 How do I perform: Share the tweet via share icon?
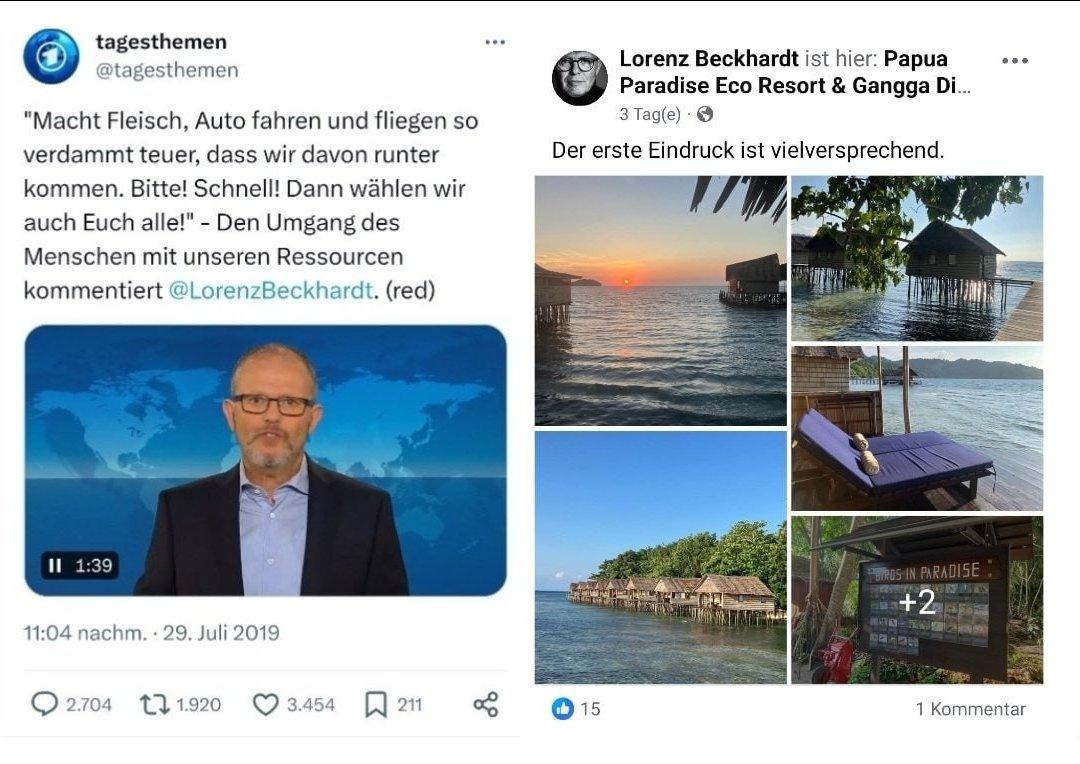486,704
